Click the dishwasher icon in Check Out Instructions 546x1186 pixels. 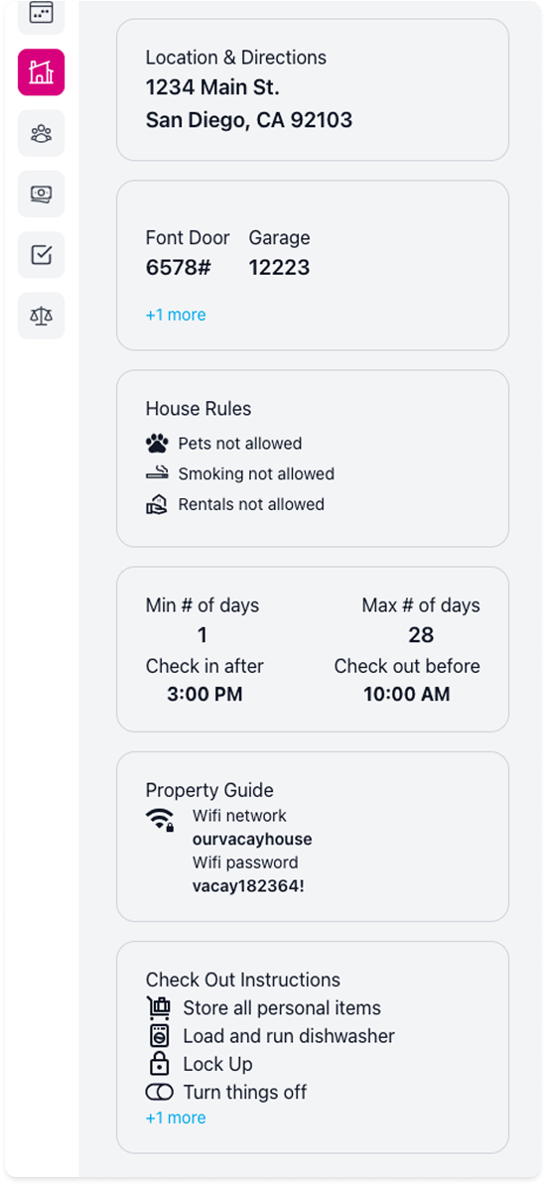click(158, 1036)
